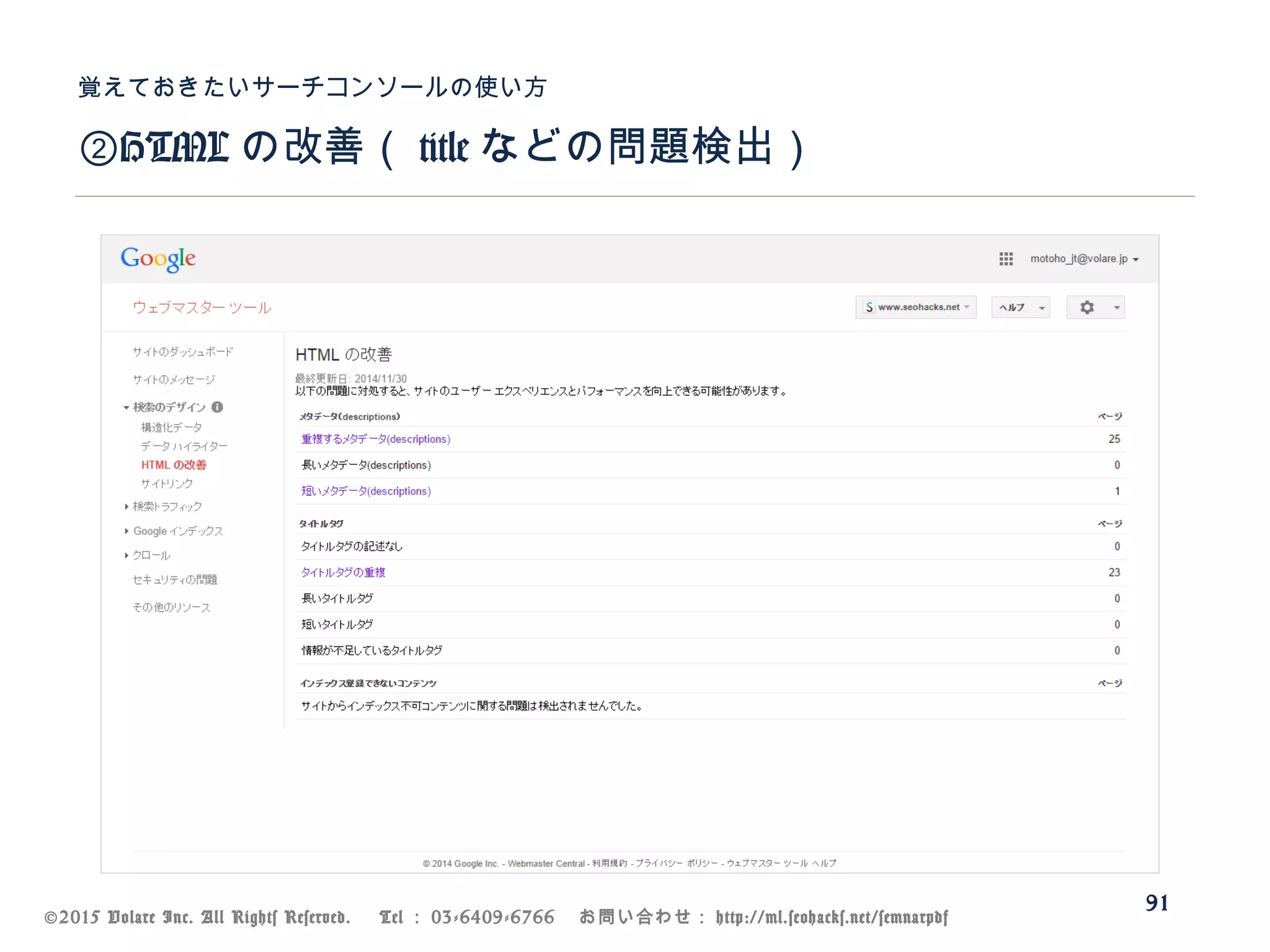Click the 情報が不足しているタイトルタグ row text
The width and height of the screenshot is (1270, 952).
[x=371, y=650]
